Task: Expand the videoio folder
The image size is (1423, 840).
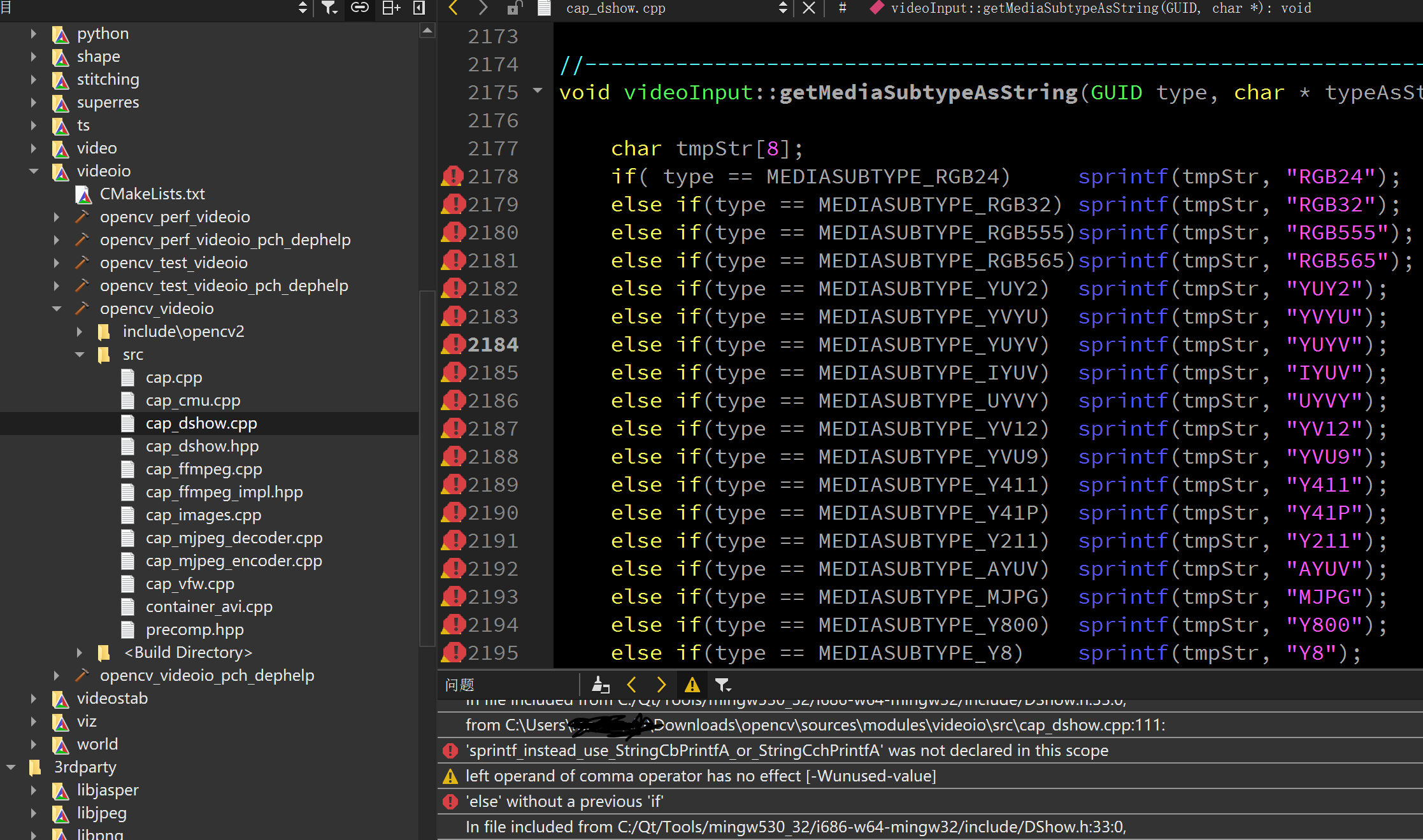Action: [33, 171]
